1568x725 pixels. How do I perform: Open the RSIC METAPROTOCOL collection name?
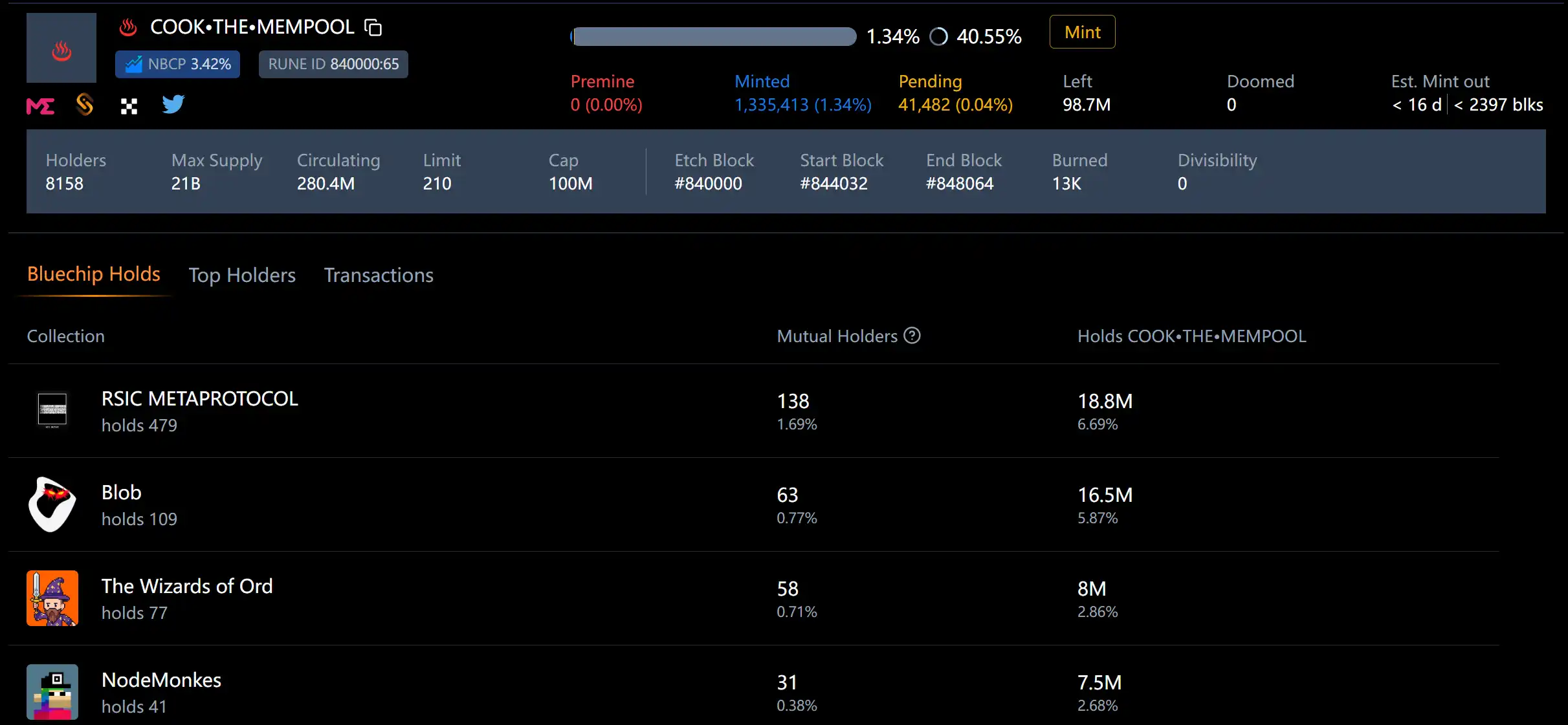pyautogui.click(x=200, y=398)
